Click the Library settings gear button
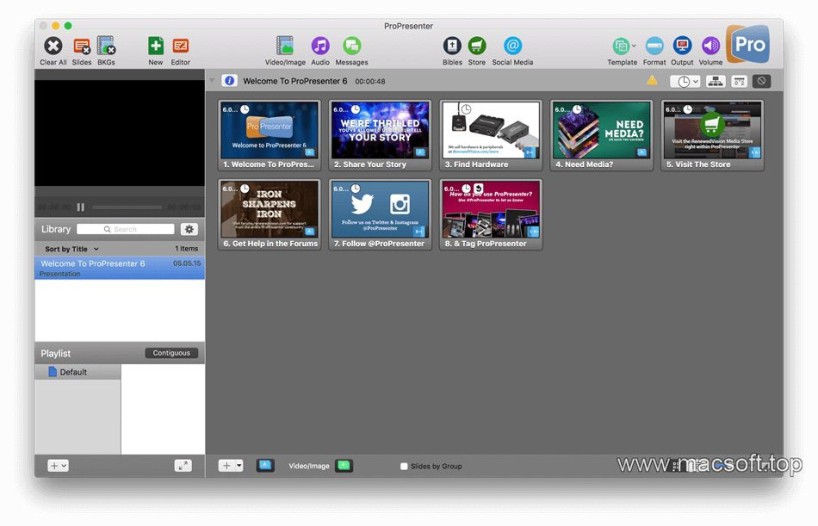This screenshot has width=818, height=526. point(188,229)
